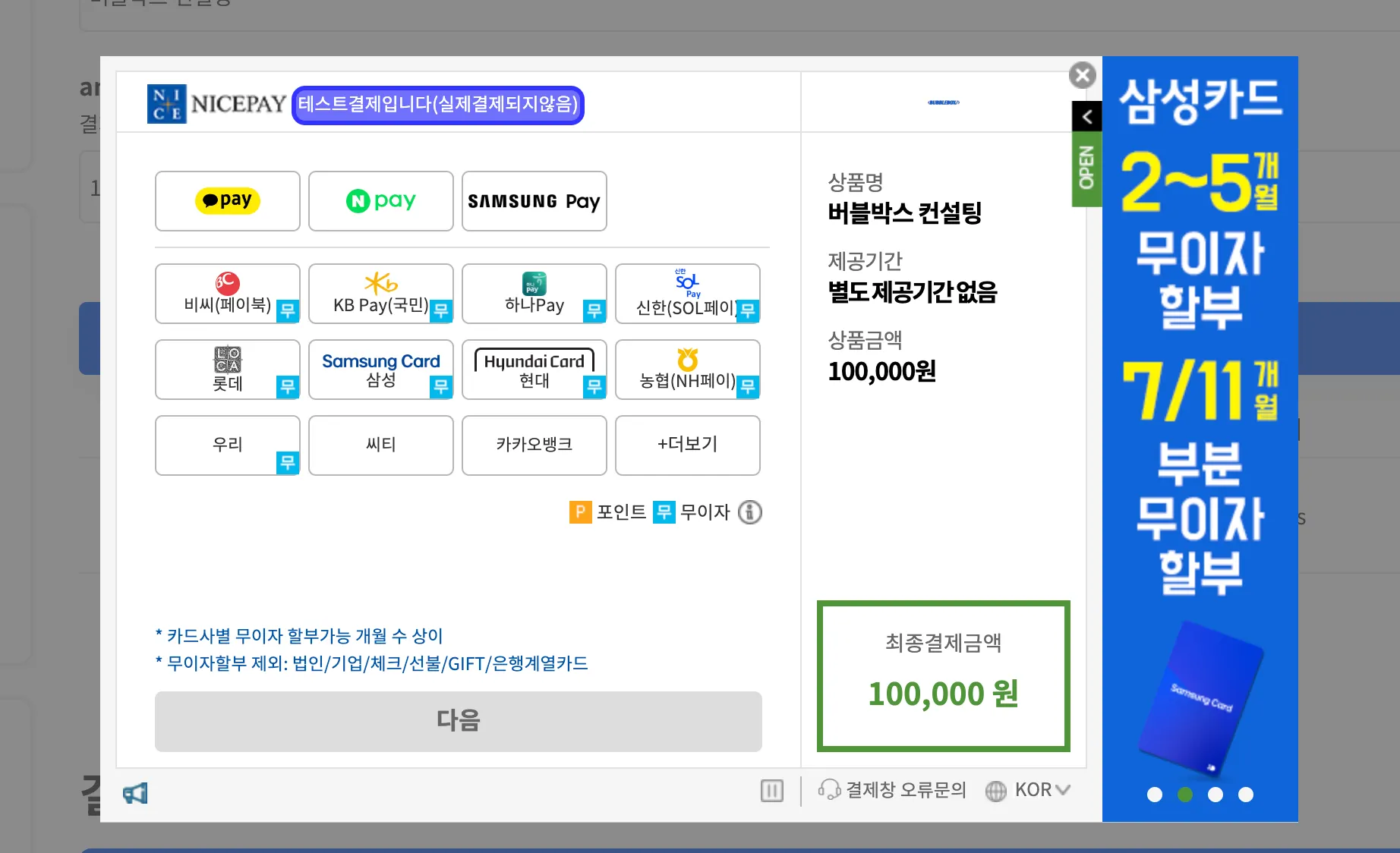The image size is (1400, 853).
Task: Click the megaphone notice icon
Action: [135, 793]
